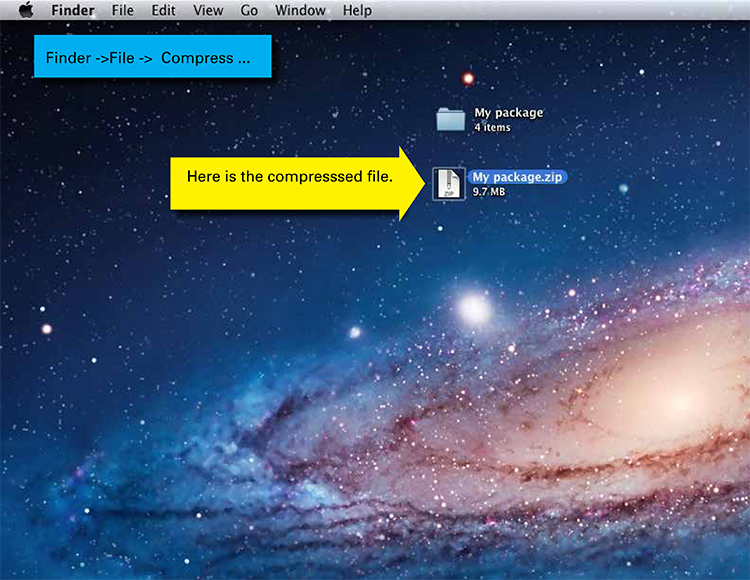750x580 pixels.
Task: Click the '9.7 MB' file size text
Action: pyautogui.click(x=488, y=192)
